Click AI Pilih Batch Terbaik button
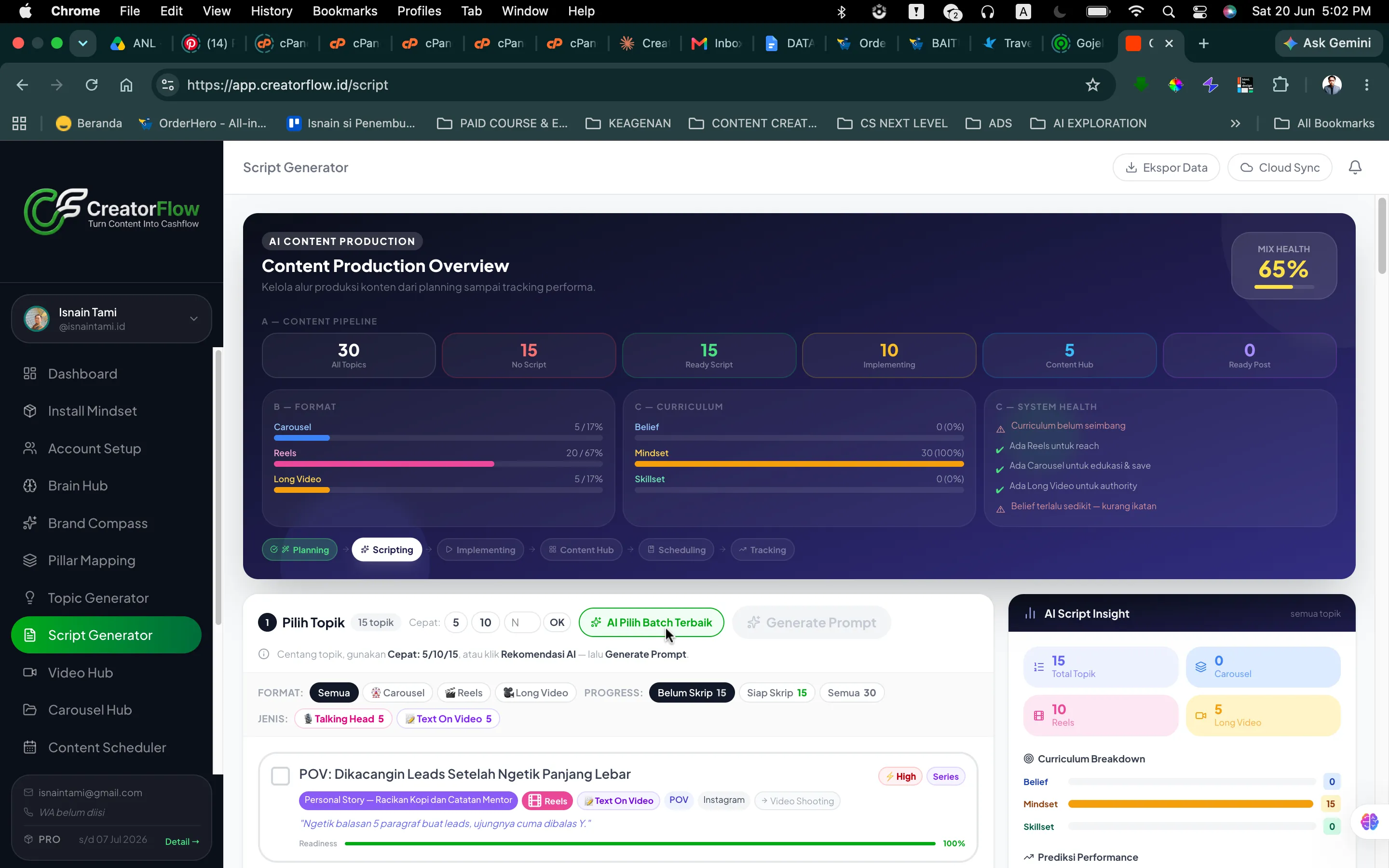Viewport: 1389px width, 868px height. [x=651, y=622]
